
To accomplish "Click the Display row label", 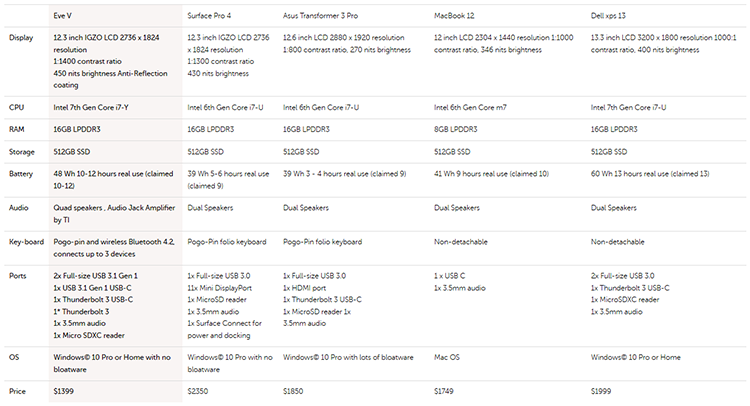I will 22,37.
